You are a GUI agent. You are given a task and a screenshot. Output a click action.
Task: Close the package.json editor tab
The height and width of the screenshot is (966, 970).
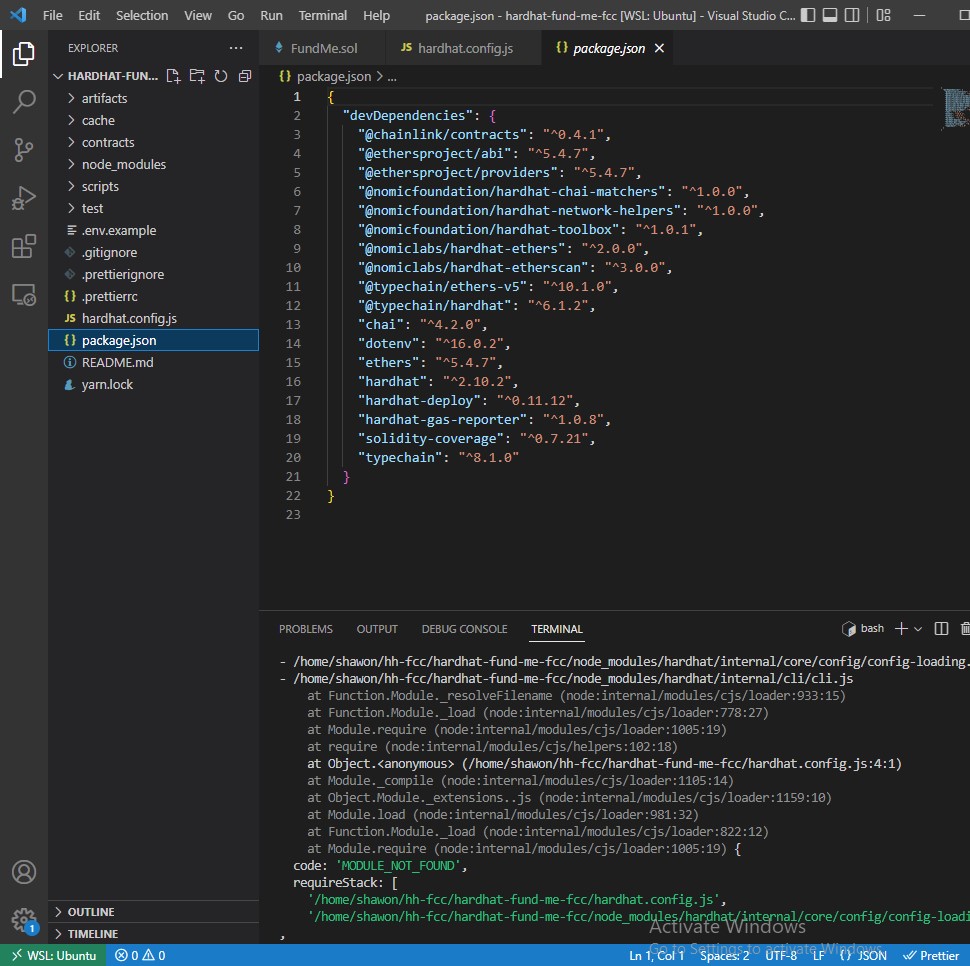coord(659,48)
